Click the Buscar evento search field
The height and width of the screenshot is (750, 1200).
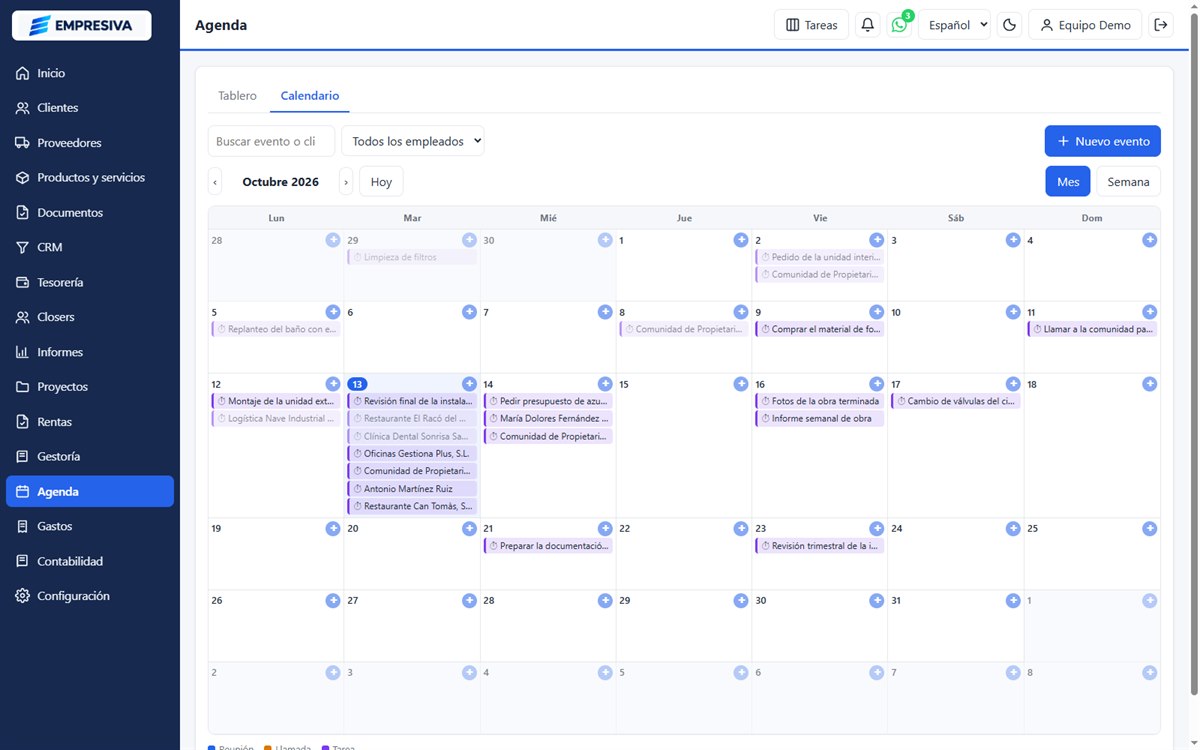click(271, 141)
